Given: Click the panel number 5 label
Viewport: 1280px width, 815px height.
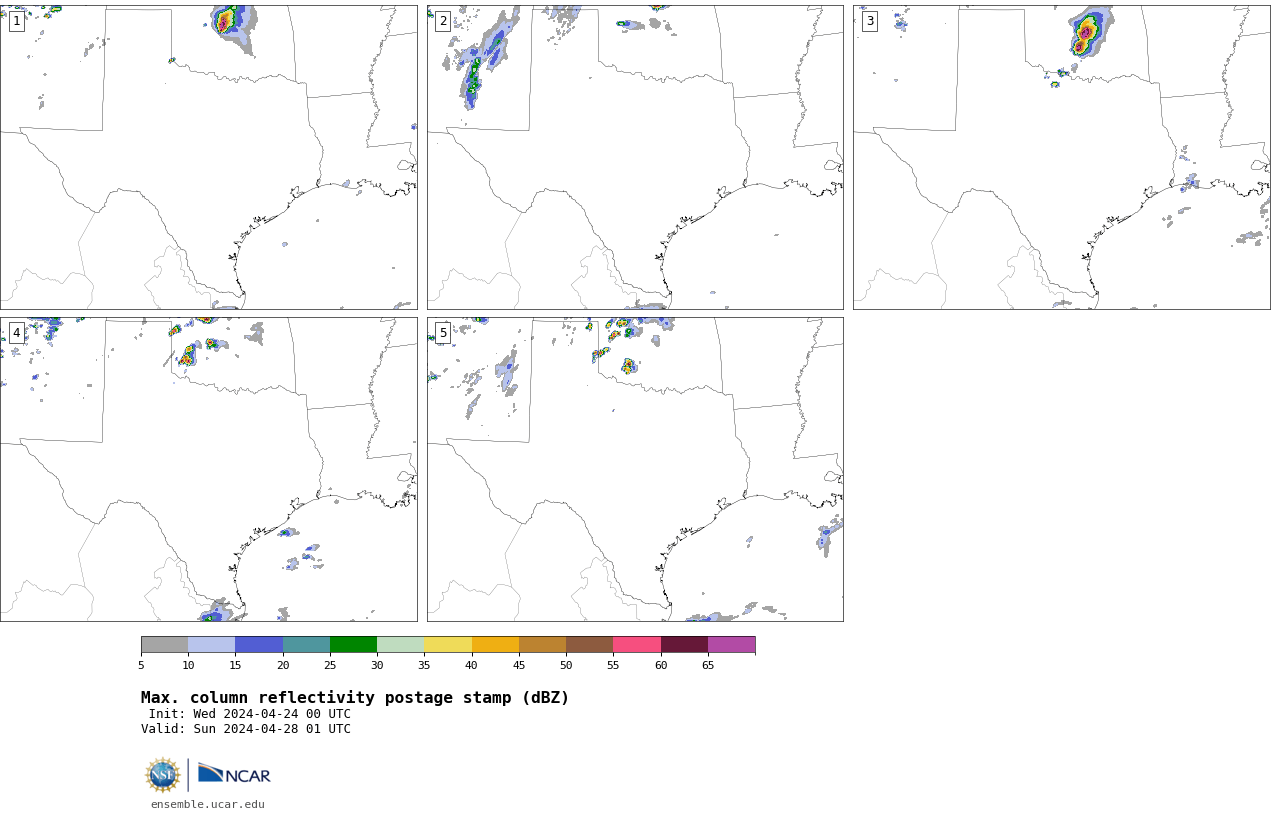Looking at the screenshot, I should point(443,333).
